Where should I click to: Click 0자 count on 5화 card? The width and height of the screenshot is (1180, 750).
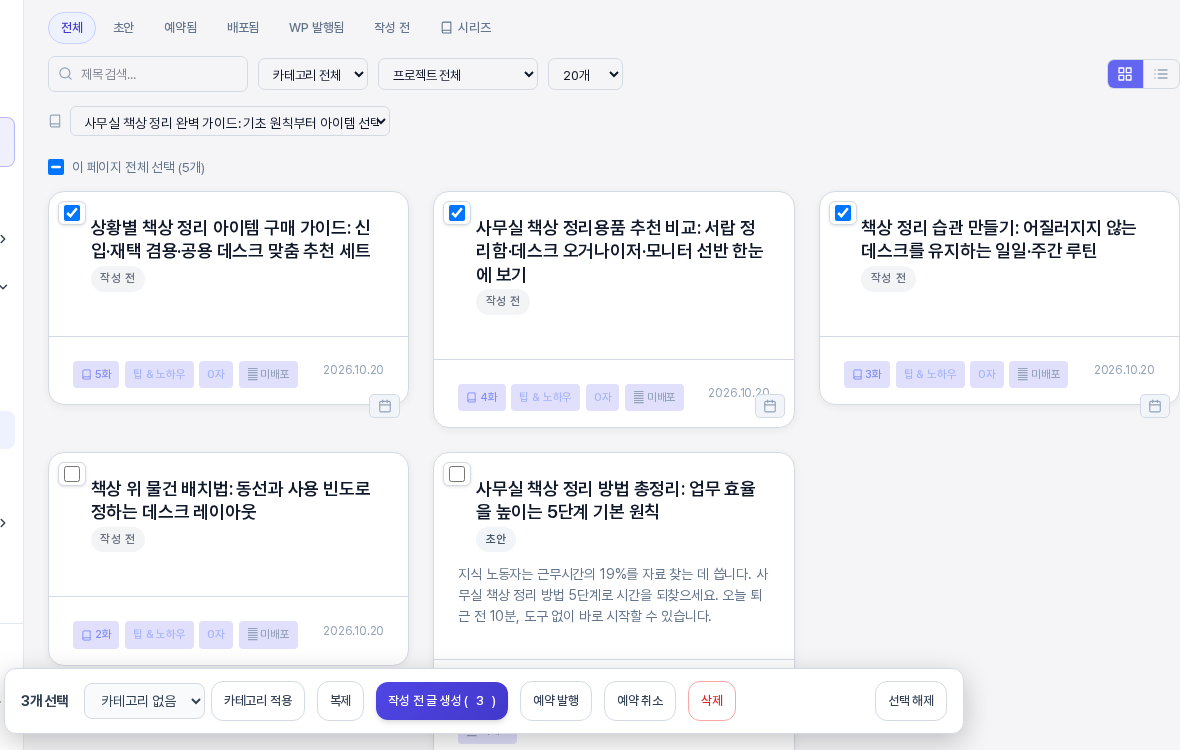pos(216,374)
